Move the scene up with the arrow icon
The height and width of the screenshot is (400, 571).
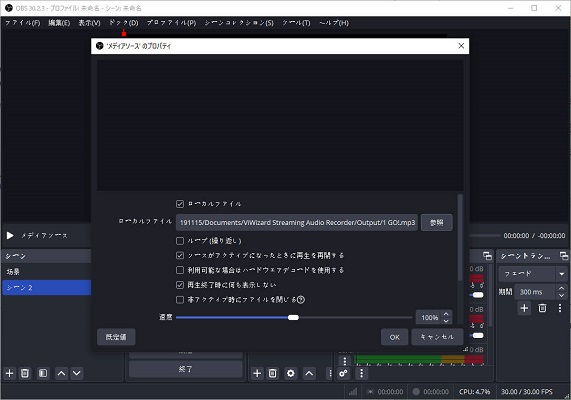point(62,373)
